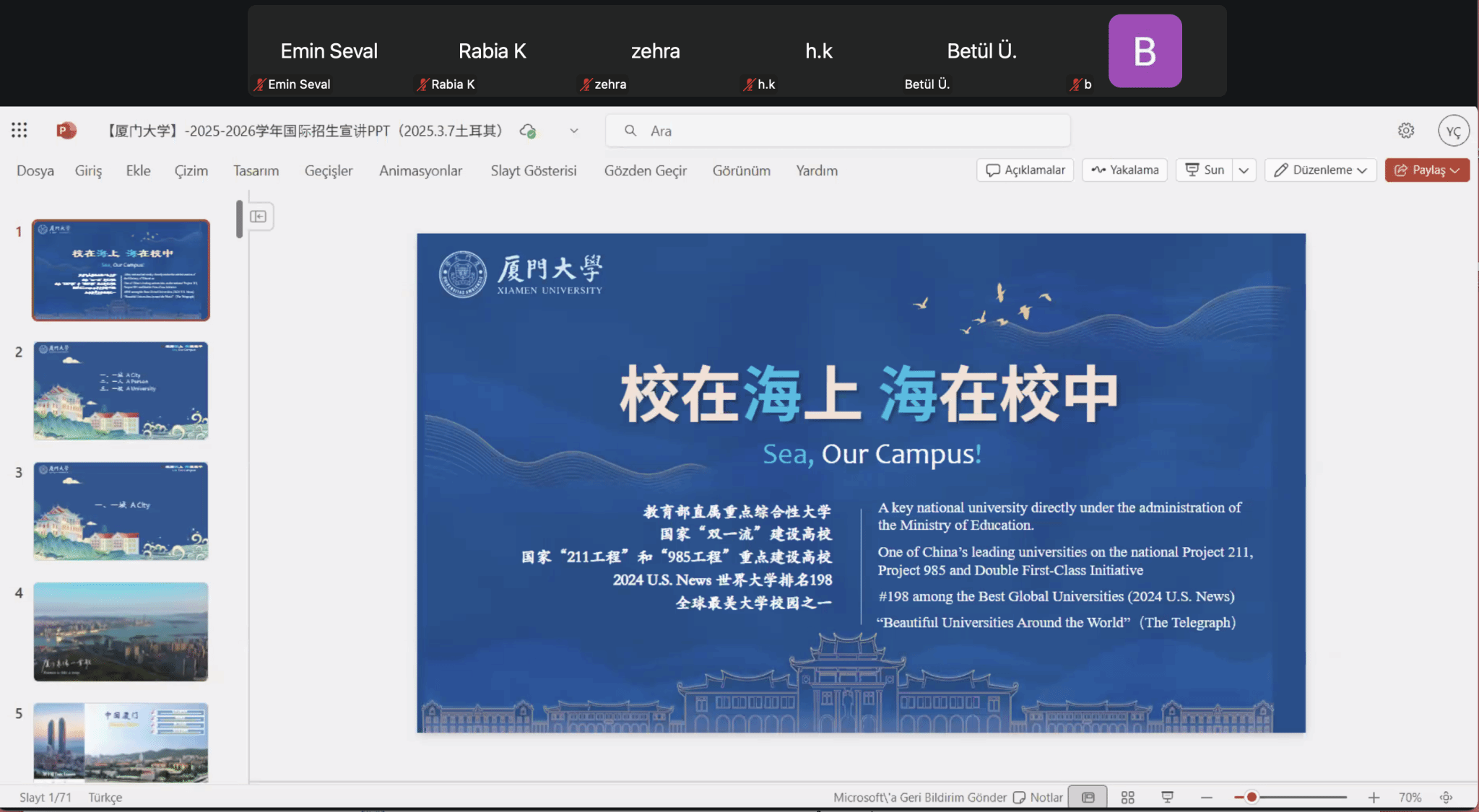Collapse the slide thumbnail pane
This screenshot has width=1479, height=812.
[x=259, y=217]
